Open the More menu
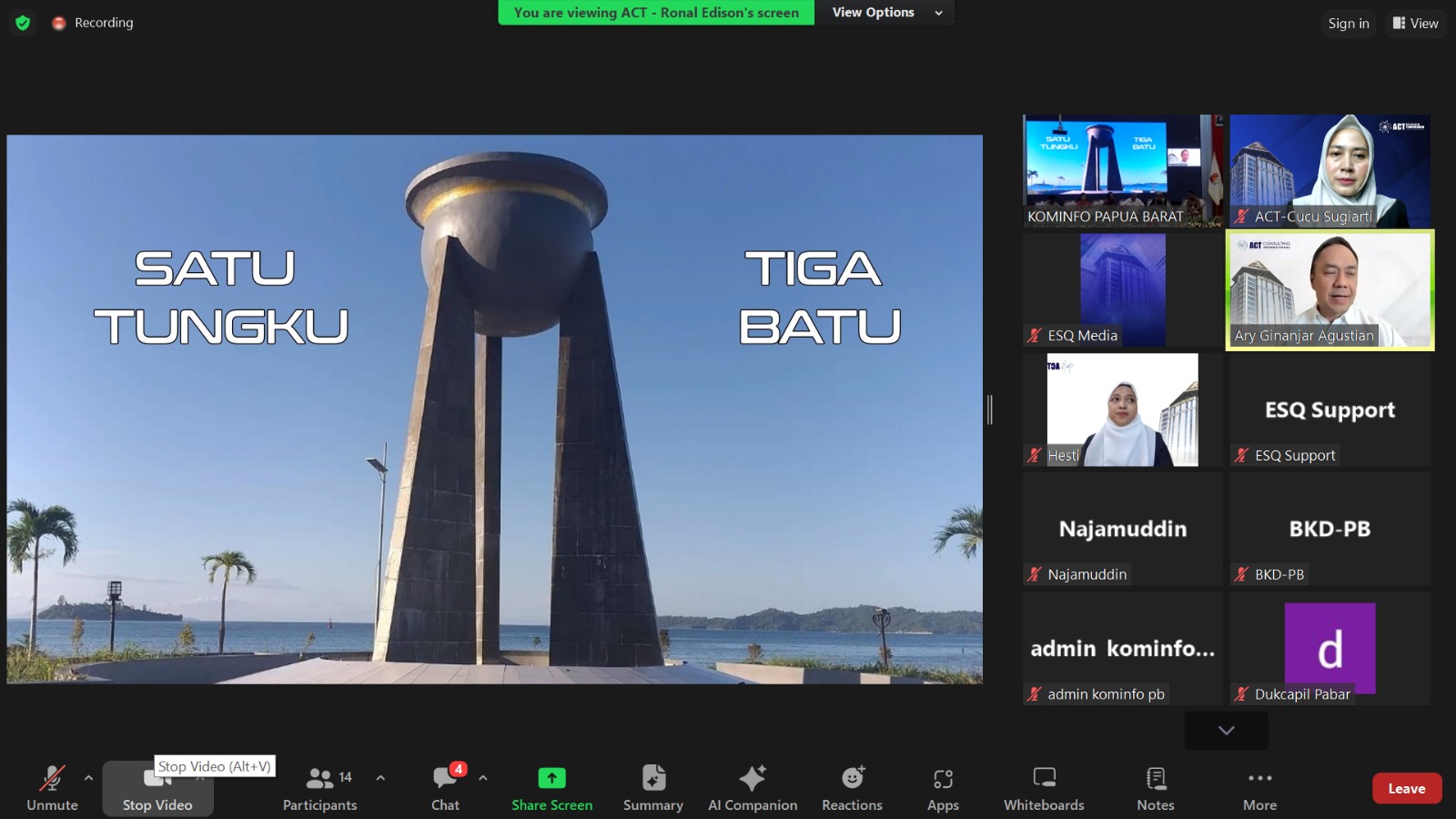1456x819 pixels. [1259, 788]
